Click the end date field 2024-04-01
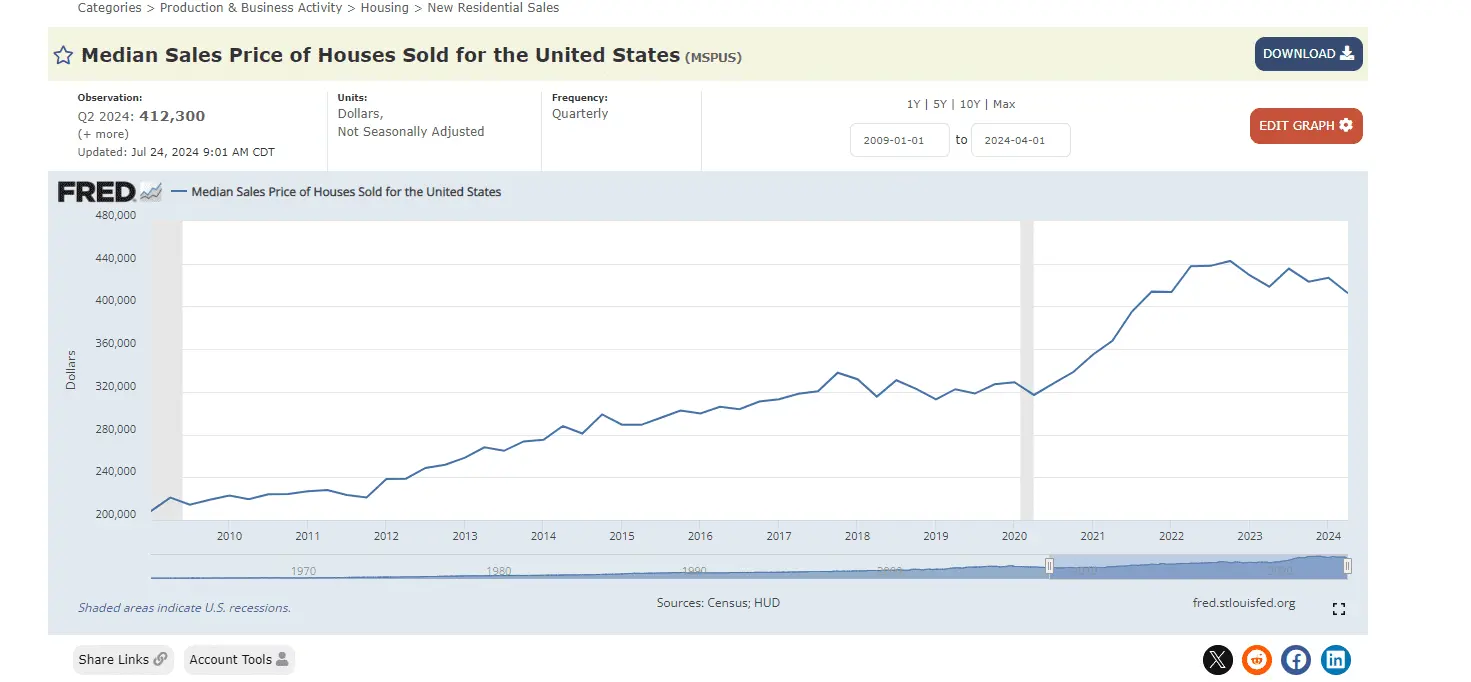The image size is (1471, 682). pyautogui.click(x=1020, y=140)
